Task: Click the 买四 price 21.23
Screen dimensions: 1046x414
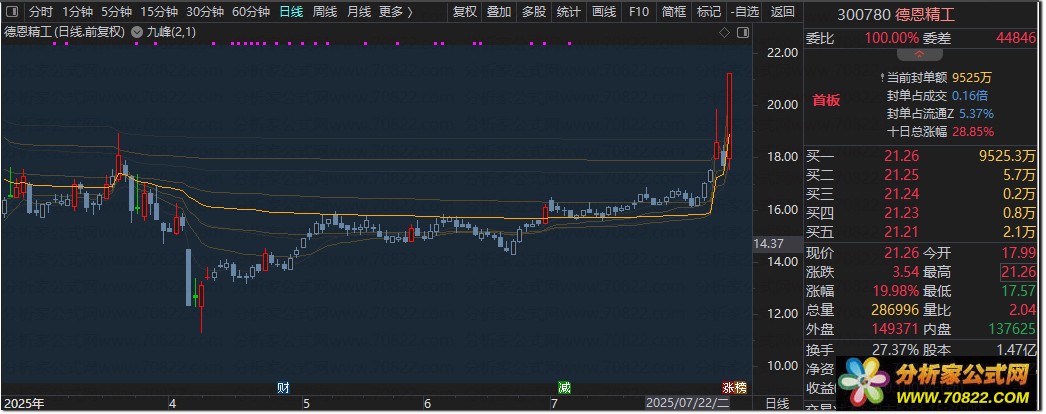Action: [x=902, y=213]
